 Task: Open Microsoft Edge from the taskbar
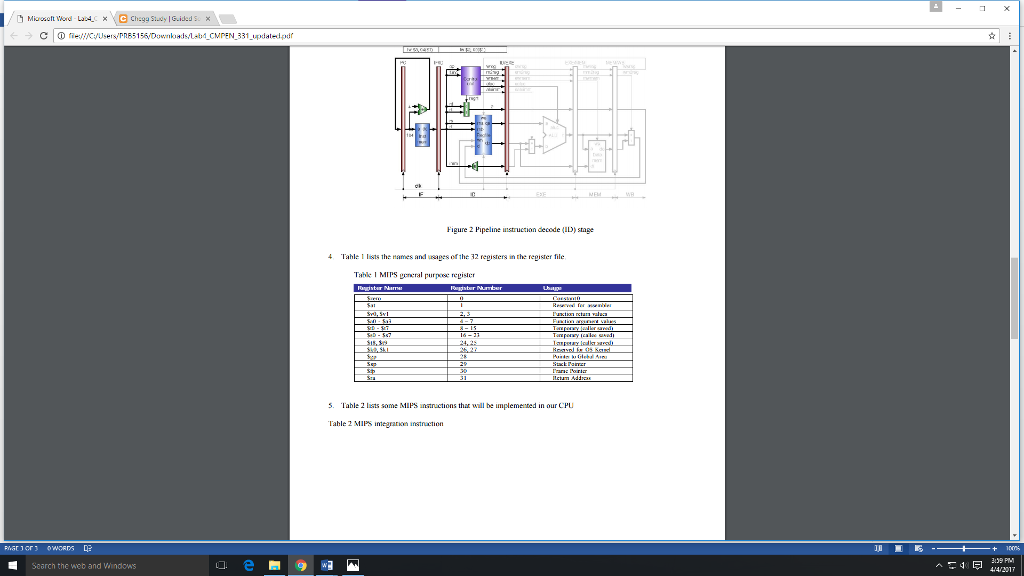click(x=248, y=565)
